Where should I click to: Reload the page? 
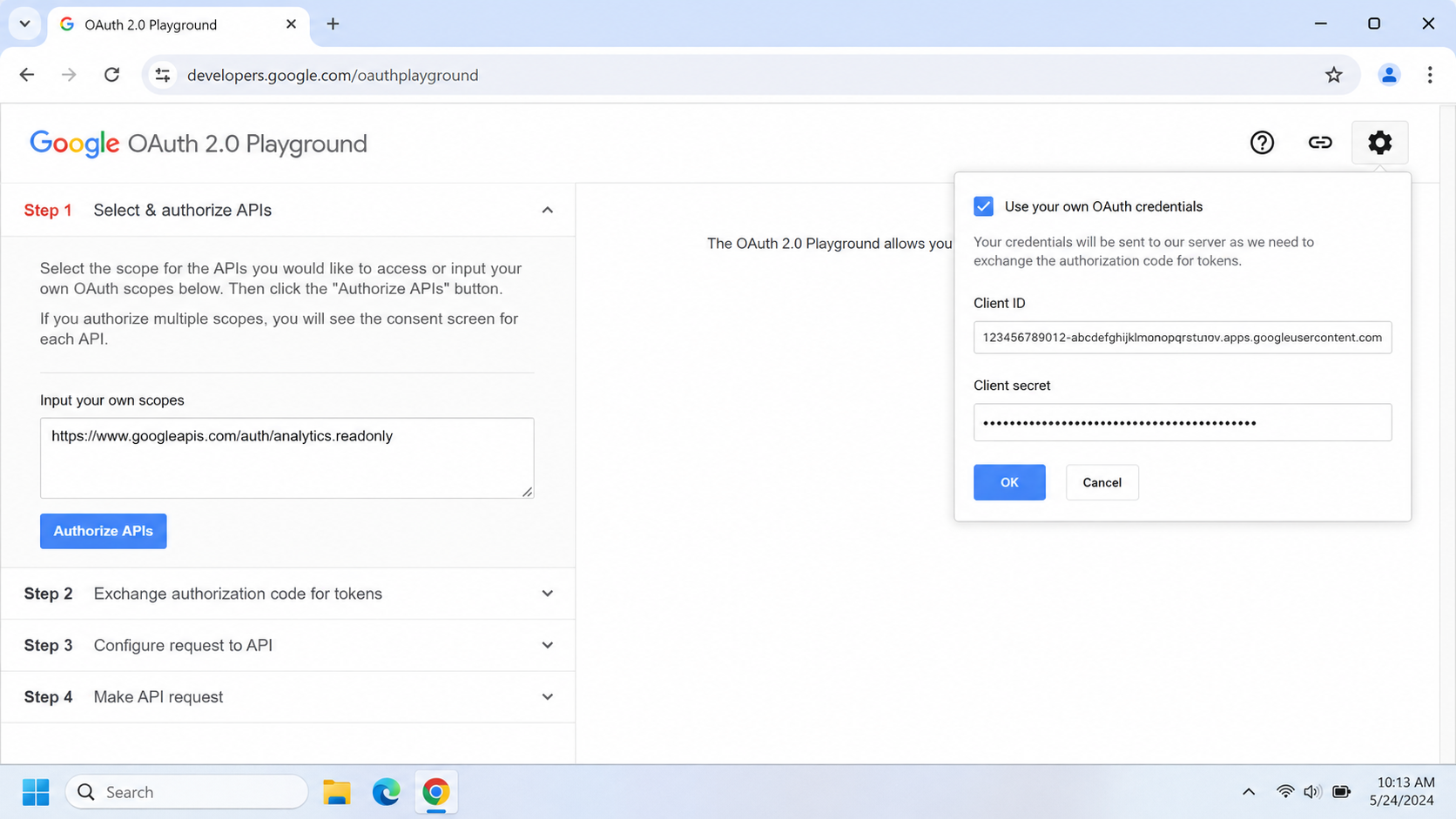(111, 75)
